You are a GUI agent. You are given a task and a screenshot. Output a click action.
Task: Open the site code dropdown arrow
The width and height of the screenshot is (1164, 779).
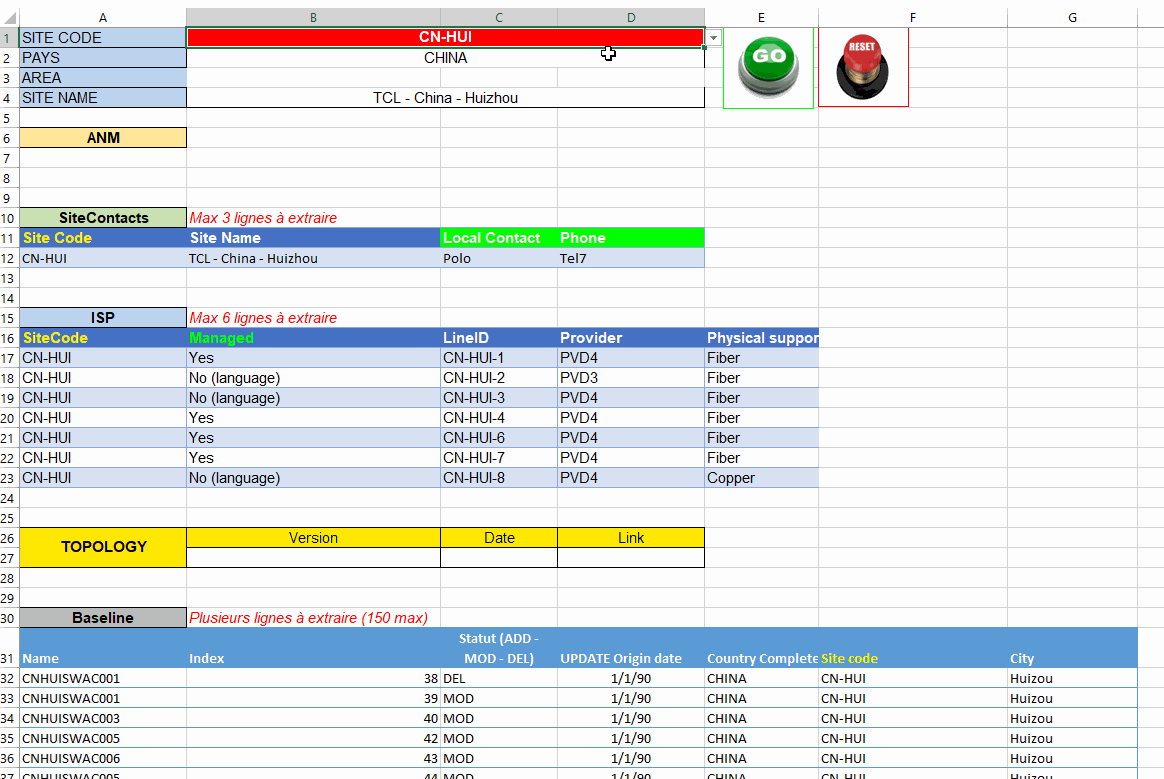point(714,38)
